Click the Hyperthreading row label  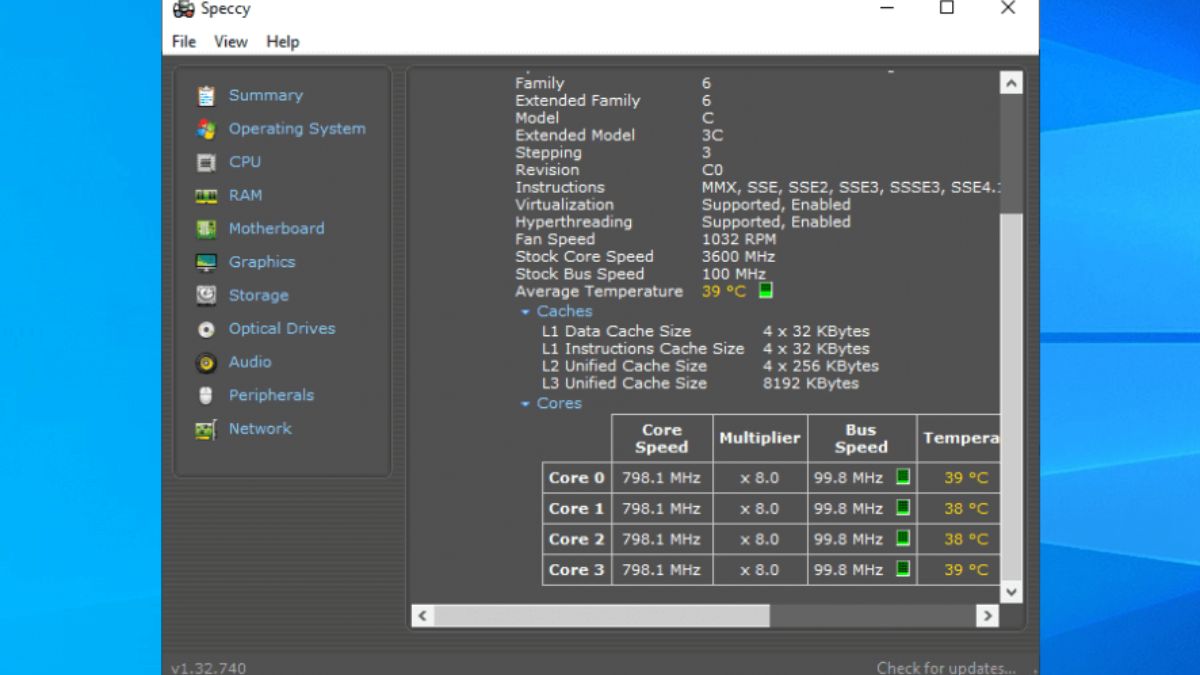point(574,222)
